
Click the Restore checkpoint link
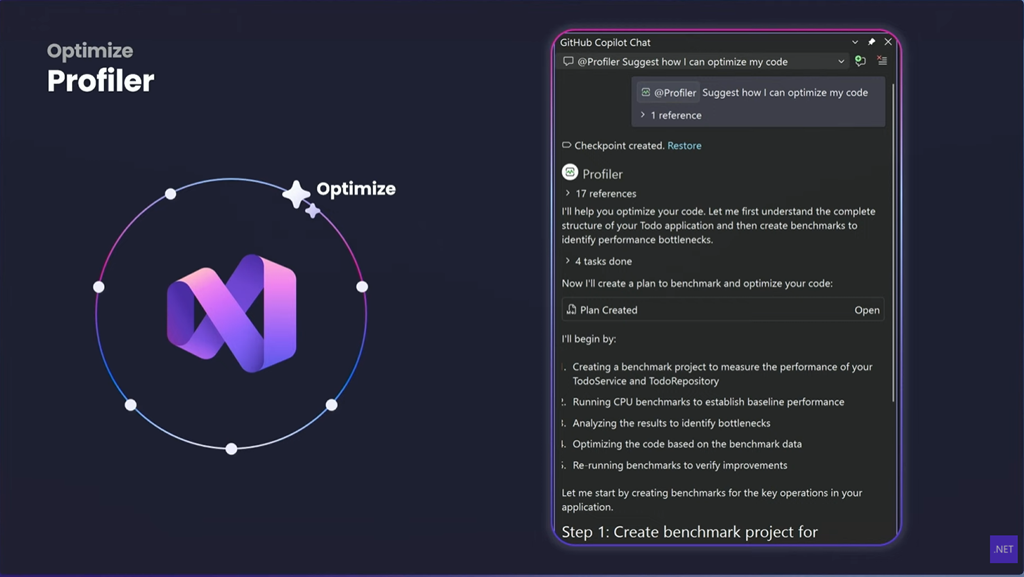[684, 146]
